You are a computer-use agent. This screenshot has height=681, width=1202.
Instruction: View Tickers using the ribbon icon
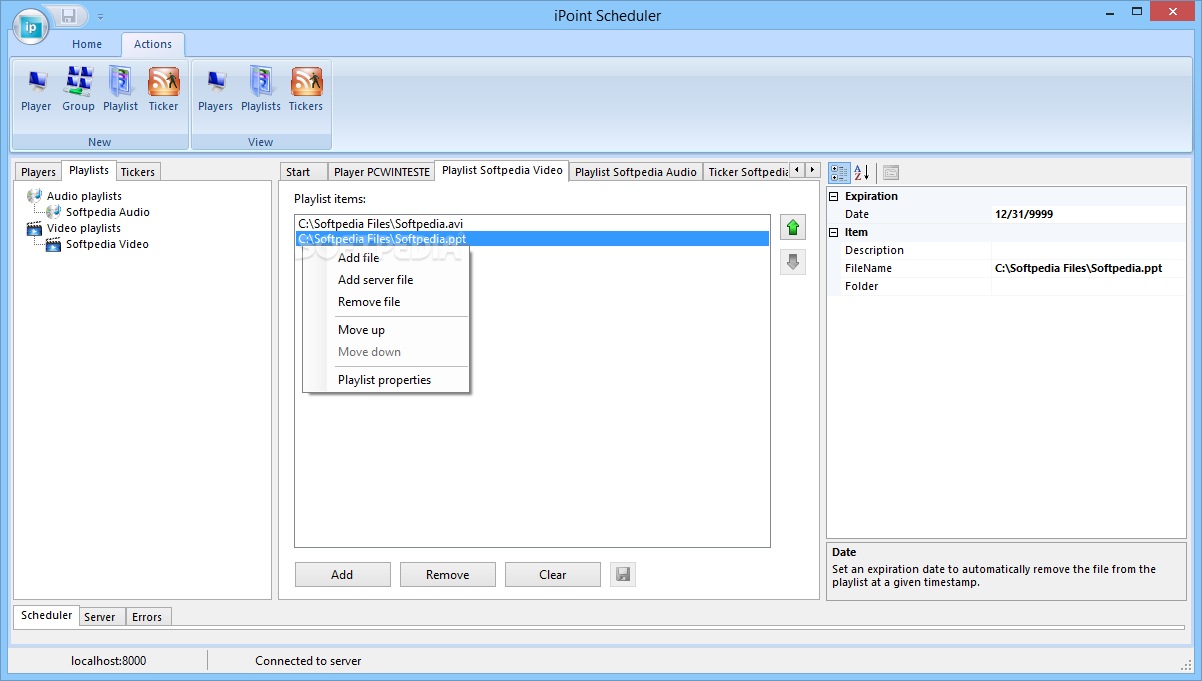pos(306,89)
